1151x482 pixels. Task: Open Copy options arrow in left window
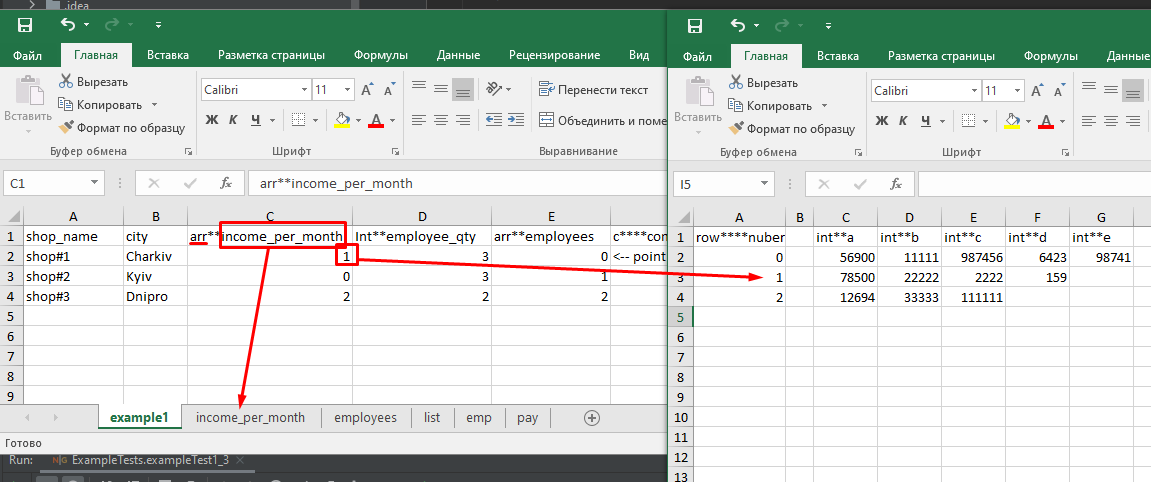coord(155,105)
